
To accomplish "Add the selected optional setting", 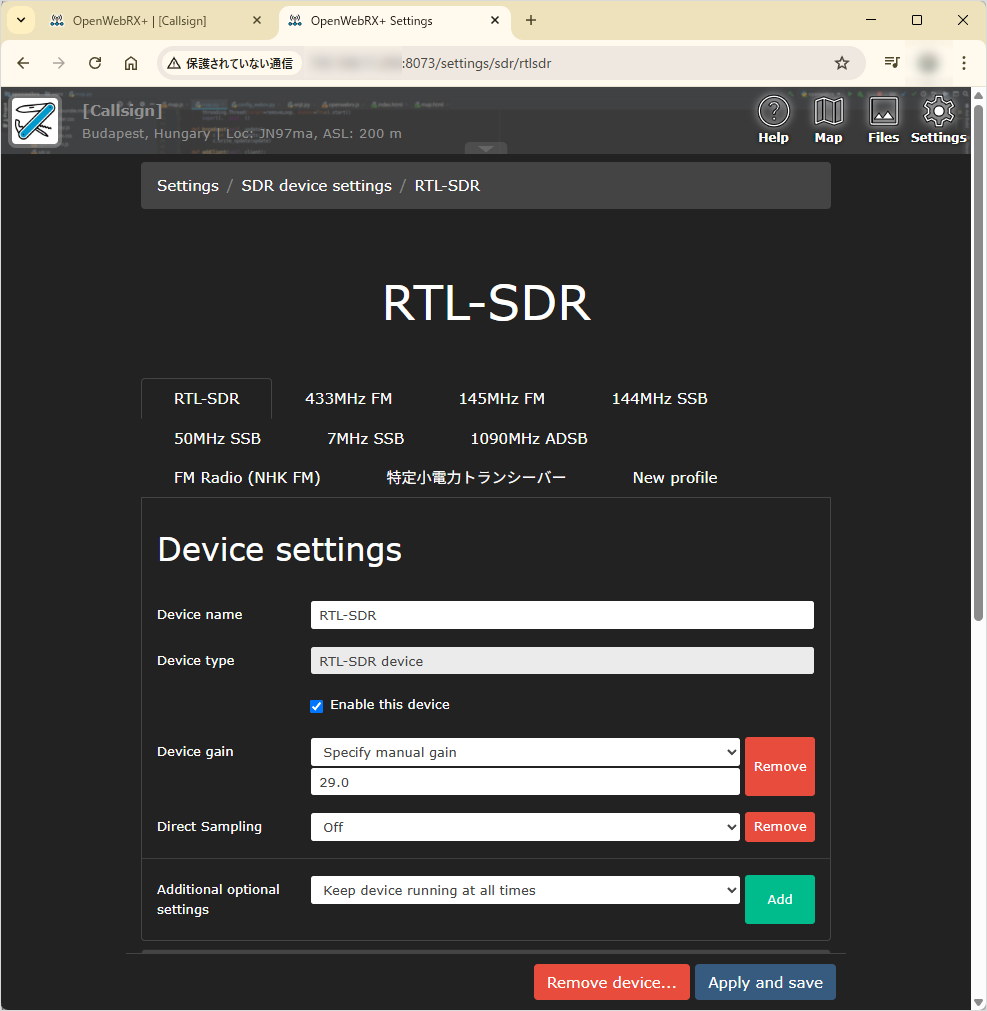I will pyautogui.click(x=779, y=899).
